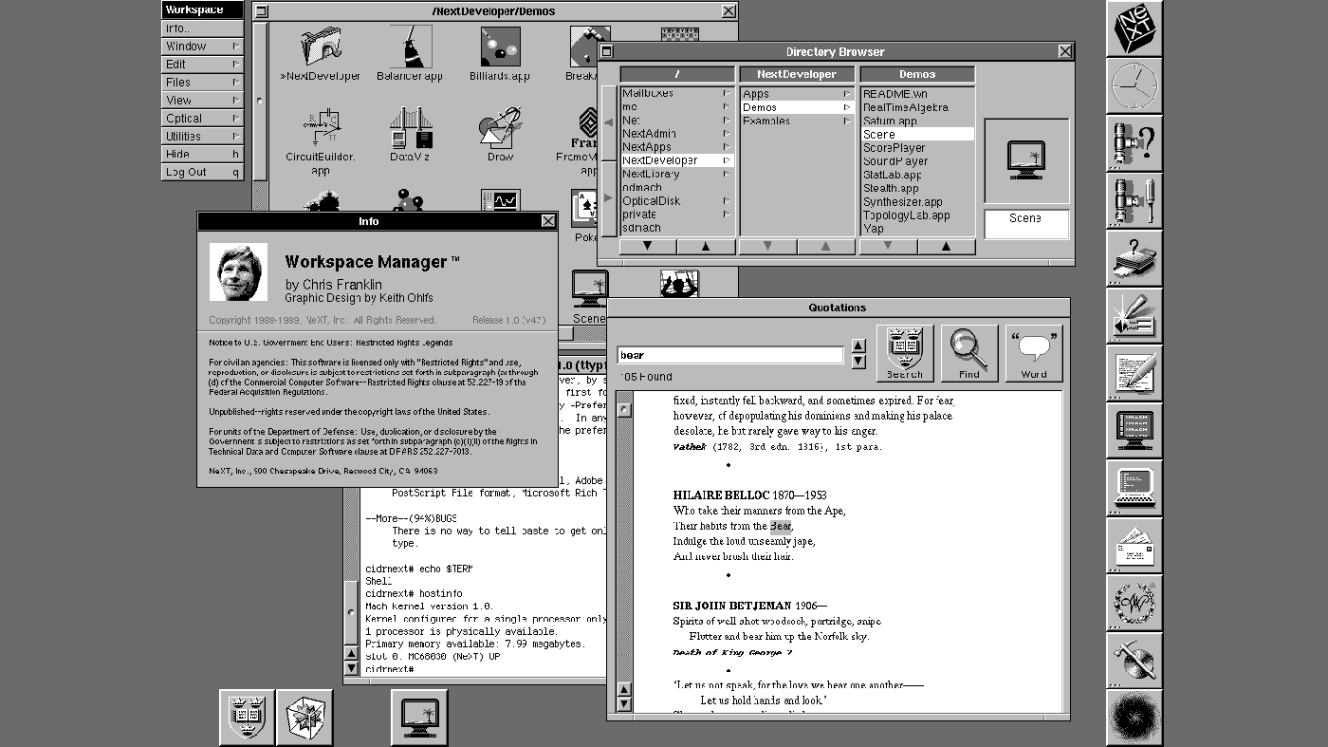Screen dimensions: 1328x747
Task: Choose Hide in the Workspace menu
Action: coord(203,154)
